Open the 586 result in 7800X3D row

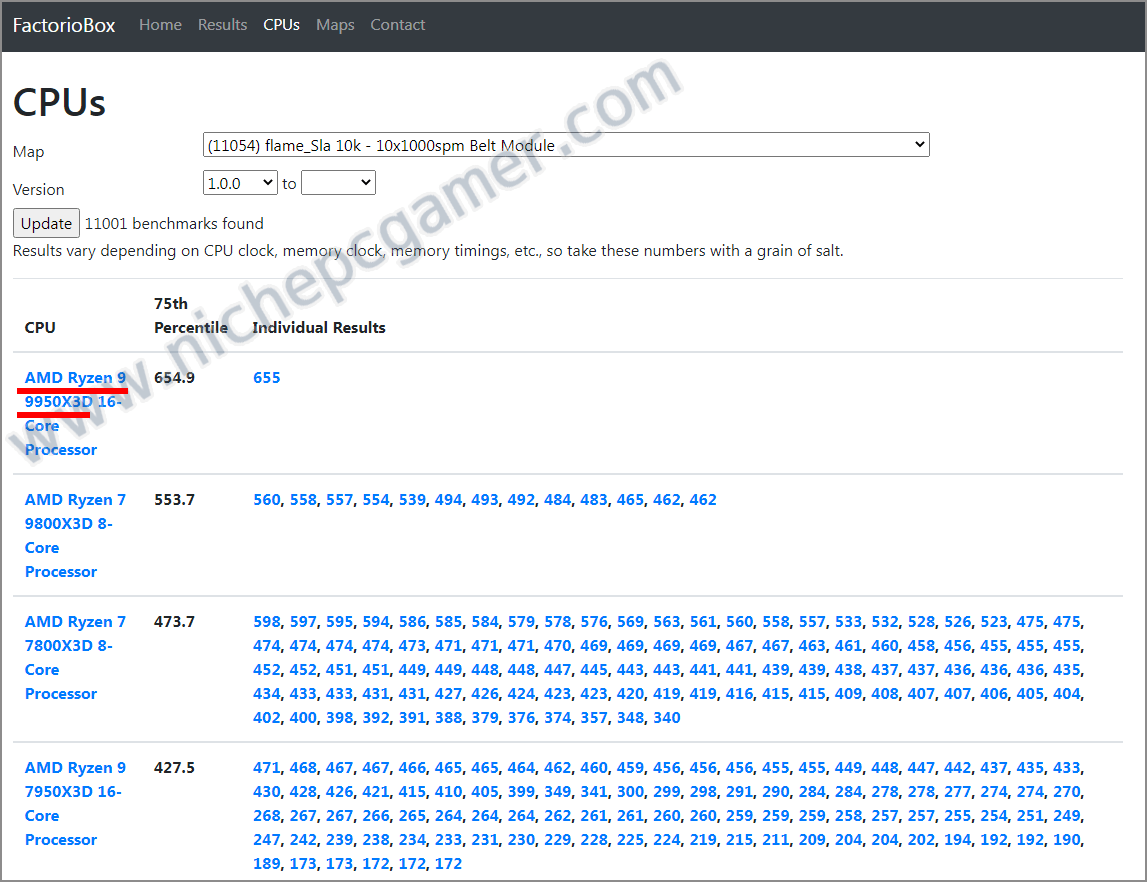pos(412,622)
